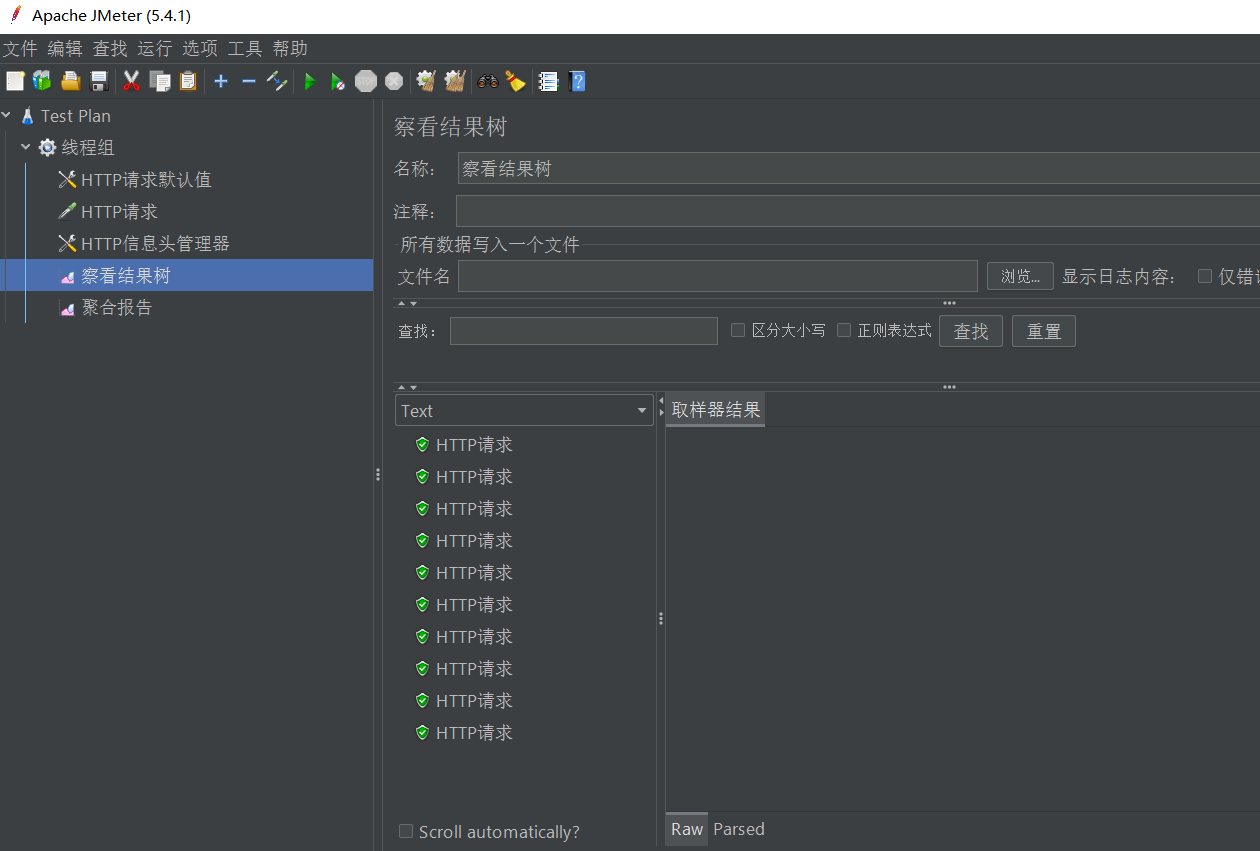The height and width of the screenshot is (851, 1260).
Task: Switch to the Raw tab
Action: pos(687,829)
